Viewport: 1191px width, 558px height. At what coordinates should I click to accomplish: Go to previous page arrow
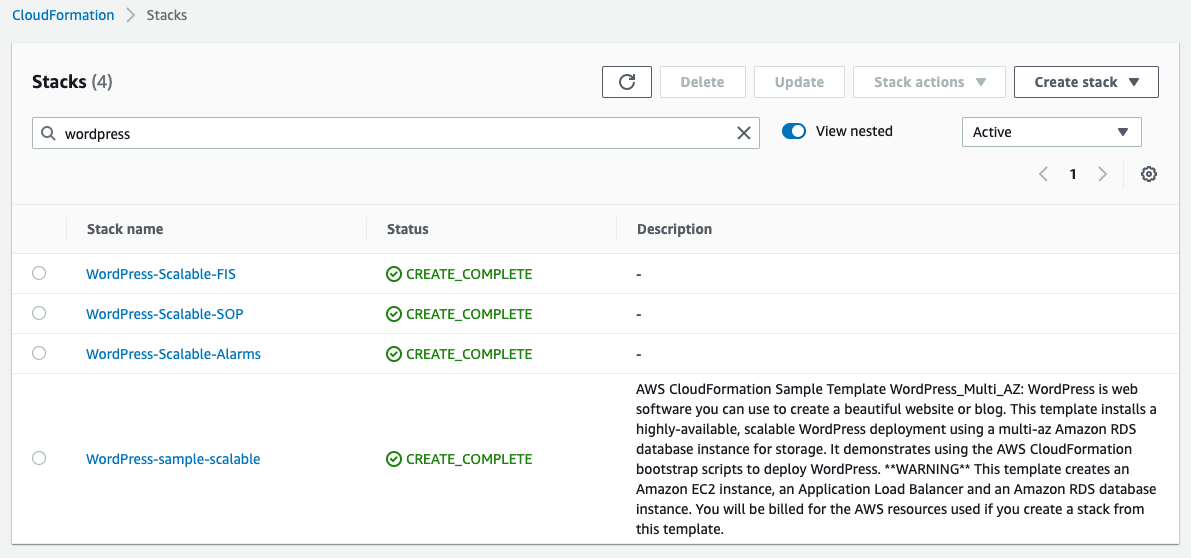tap(1044, 175)
